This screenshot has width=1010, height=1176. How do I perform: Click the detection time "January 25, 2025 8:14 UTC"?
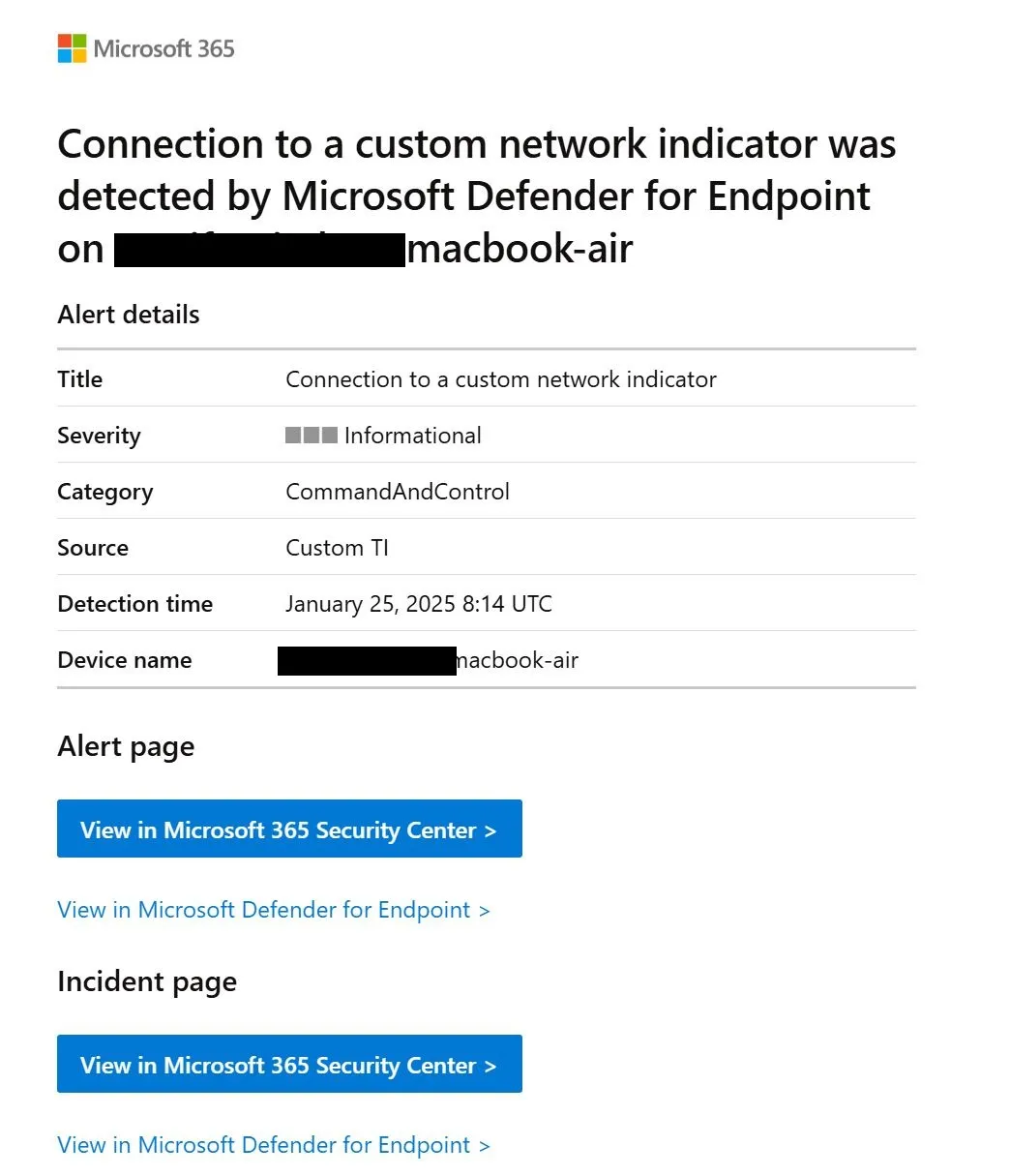tap(418, 604)
